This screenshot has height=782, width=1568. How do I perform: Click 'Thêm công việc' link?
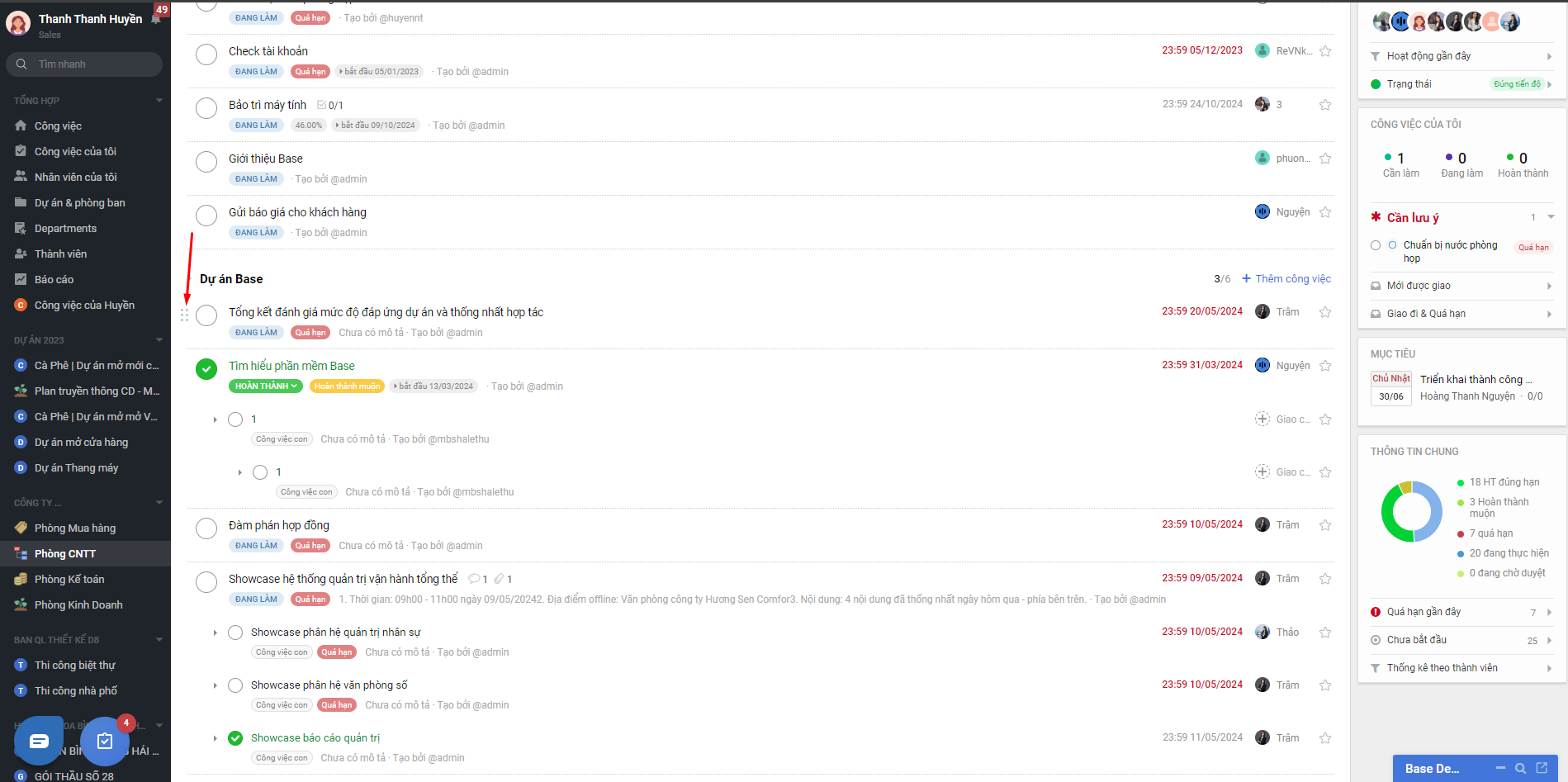(1286, 279)
